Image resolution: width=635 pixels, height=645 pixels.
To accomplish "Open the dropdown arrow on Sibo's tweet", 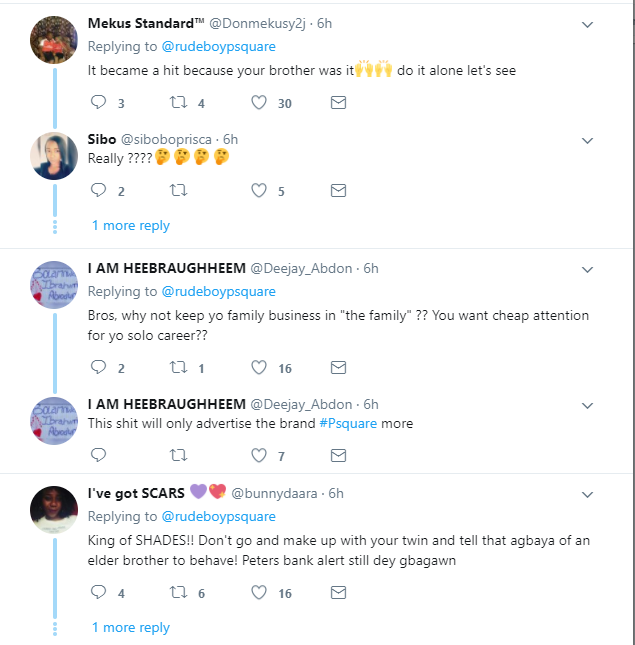I will 588,140.
